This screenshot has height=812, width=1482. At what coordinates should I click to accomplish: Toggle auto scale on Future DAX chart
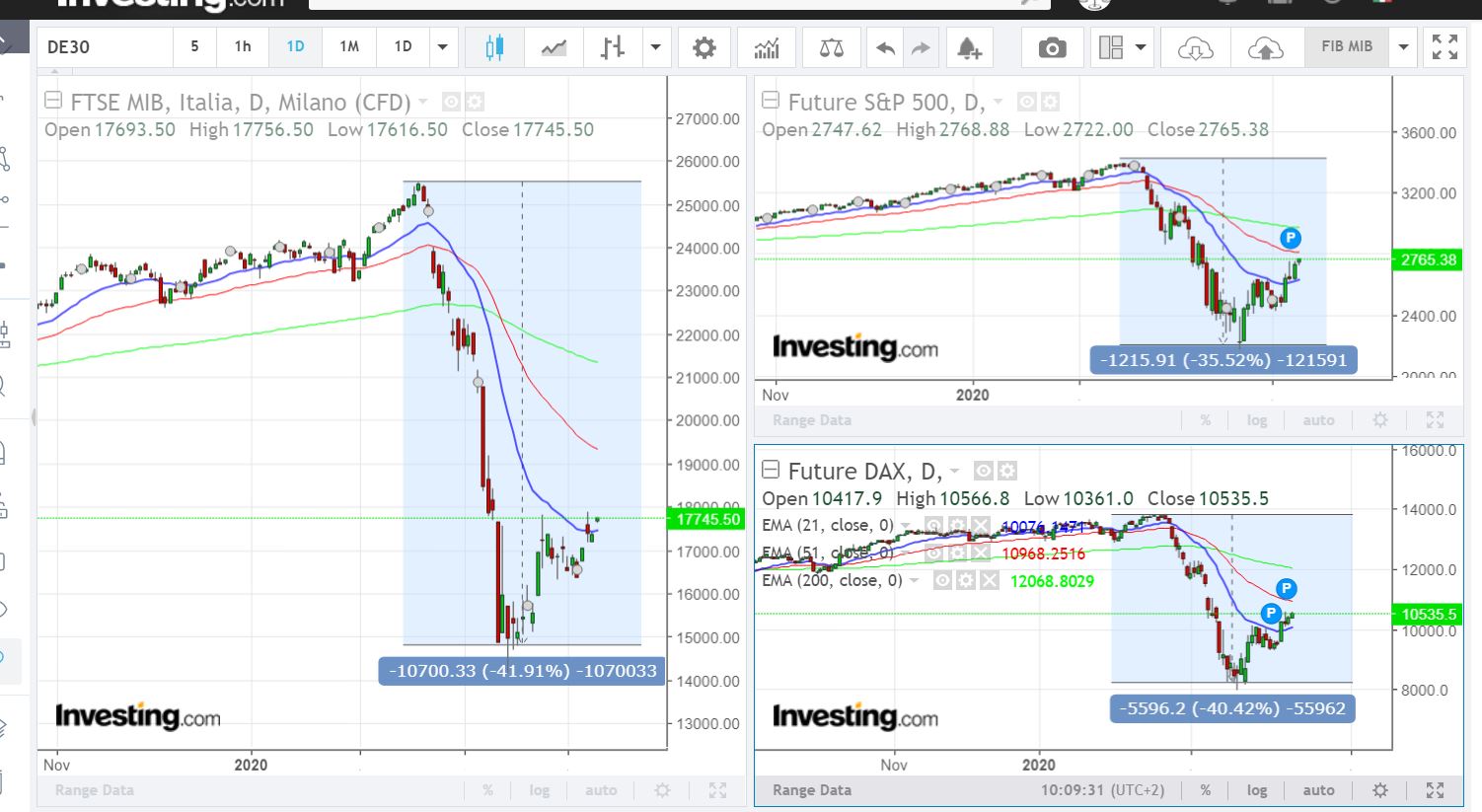click(x=1318, y=790)
